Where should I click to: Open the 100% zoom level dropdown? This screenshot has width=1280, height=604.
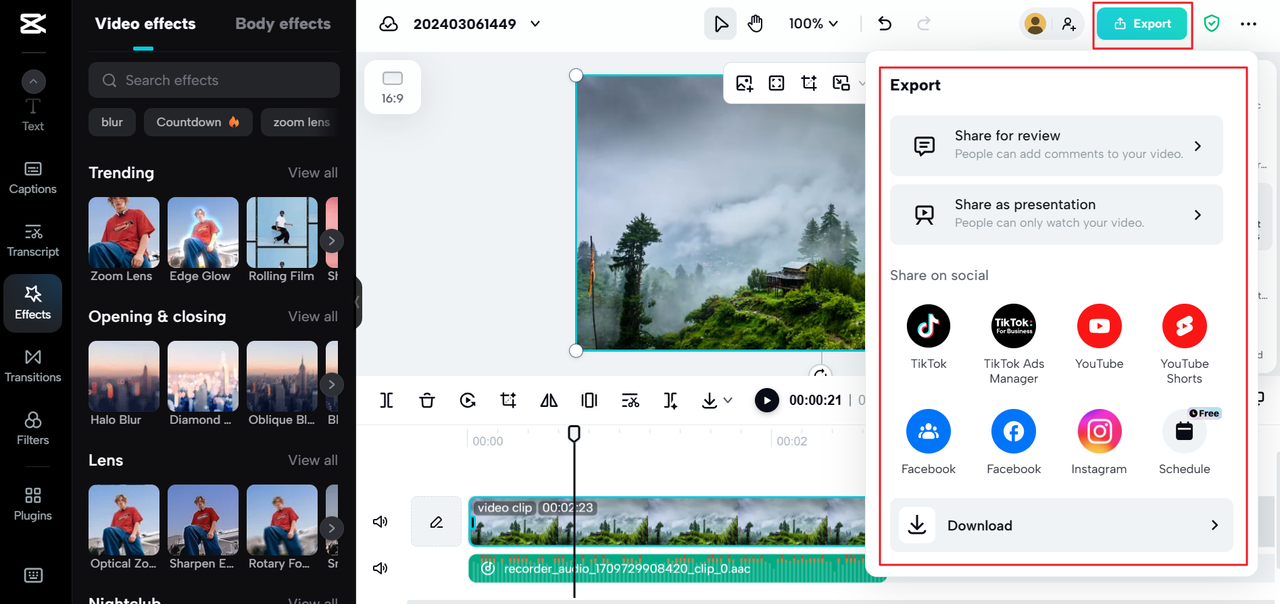[814, 24]
